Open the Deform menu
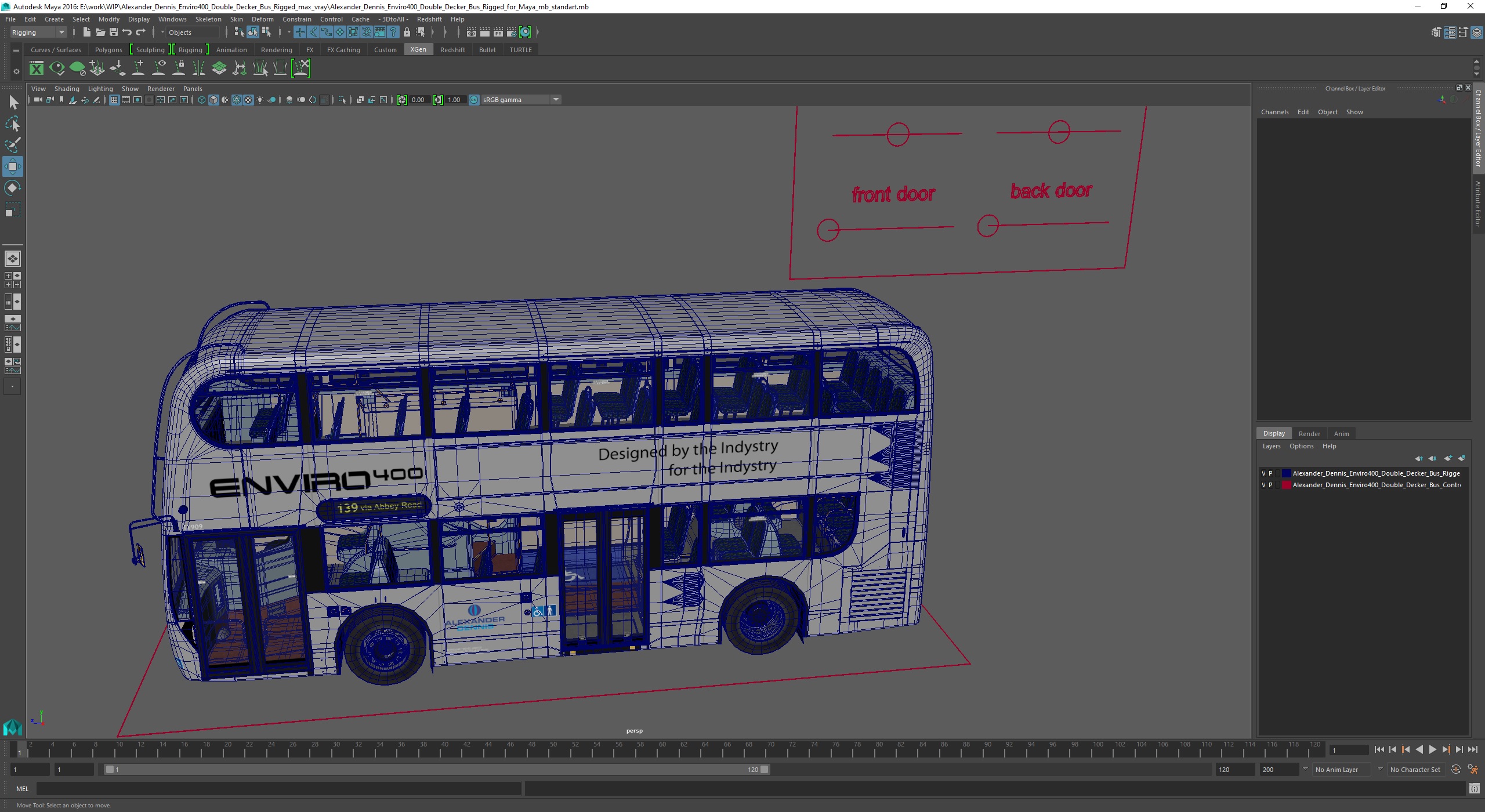The image size is (1485, 812). pos(262,19)
